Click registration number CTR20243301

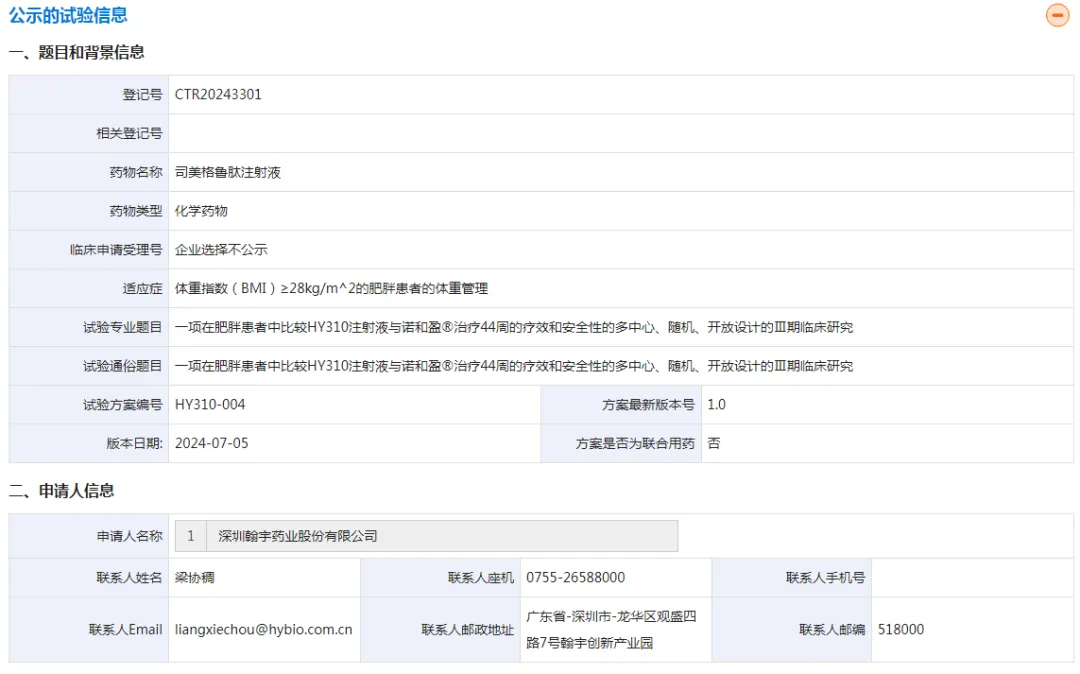[x=218, y=95]
